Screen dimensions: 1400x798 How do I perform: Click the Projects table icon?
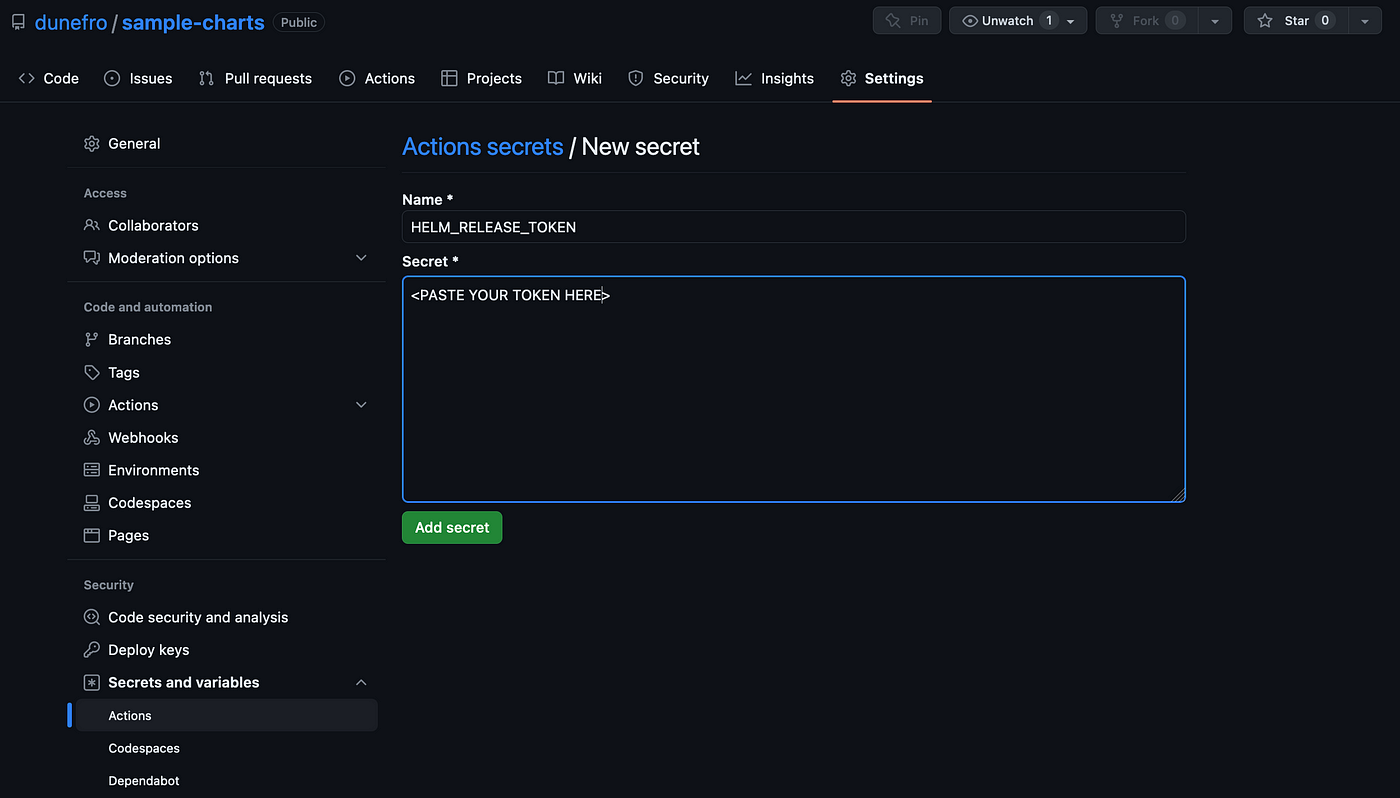449,78
